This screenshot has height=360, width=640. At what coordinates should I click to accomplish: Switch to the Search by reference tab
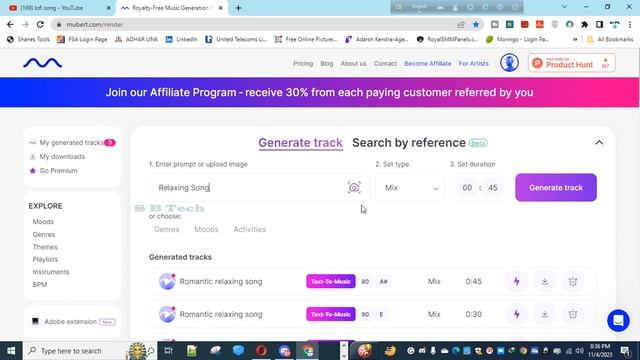[x=409, y=142]
